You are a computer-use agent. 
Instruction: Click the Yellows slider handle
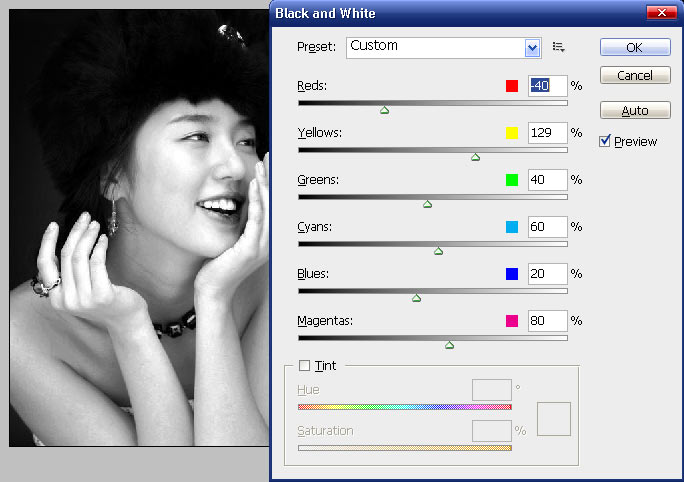(x=475, y=157)
